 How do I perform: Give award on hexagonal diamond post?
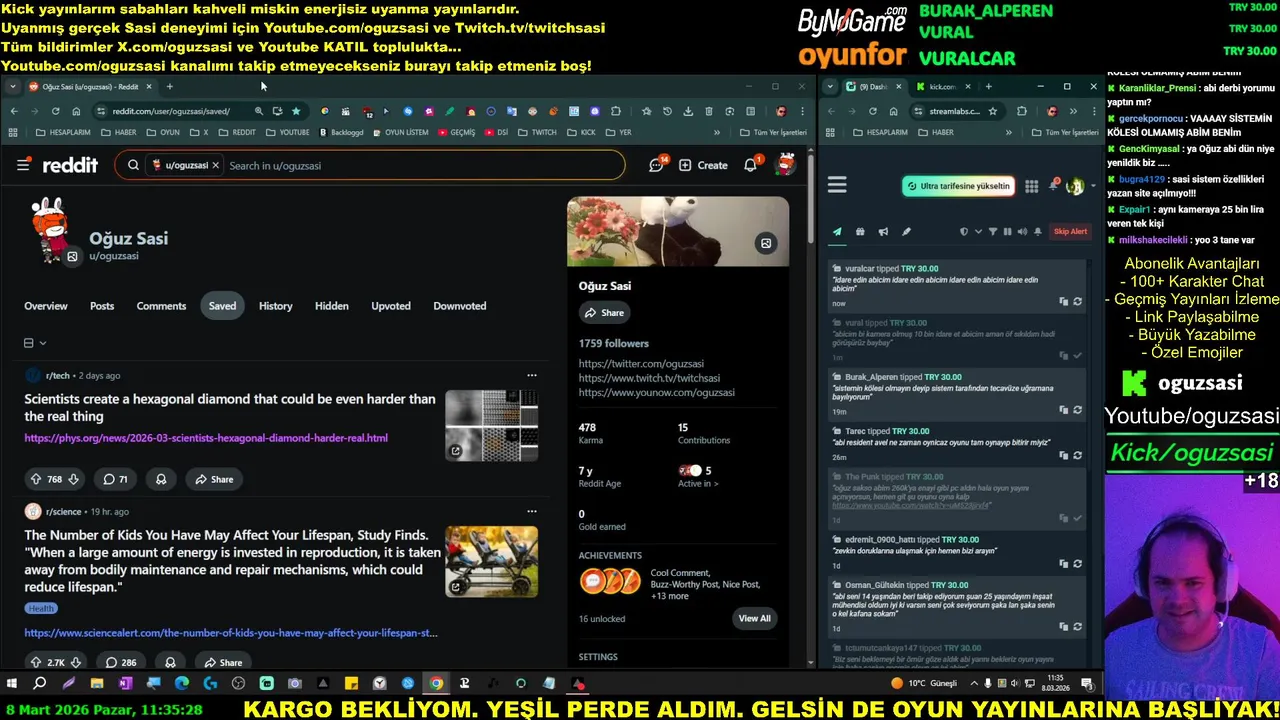[x=161, y=479]
